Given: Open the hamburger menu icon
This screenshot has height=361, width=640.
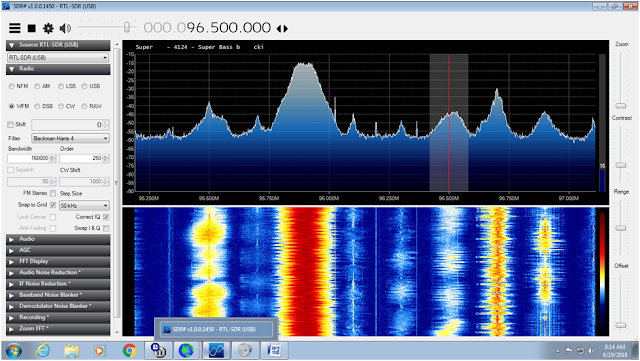Looking at the screenshot, I should click(15, 28).
